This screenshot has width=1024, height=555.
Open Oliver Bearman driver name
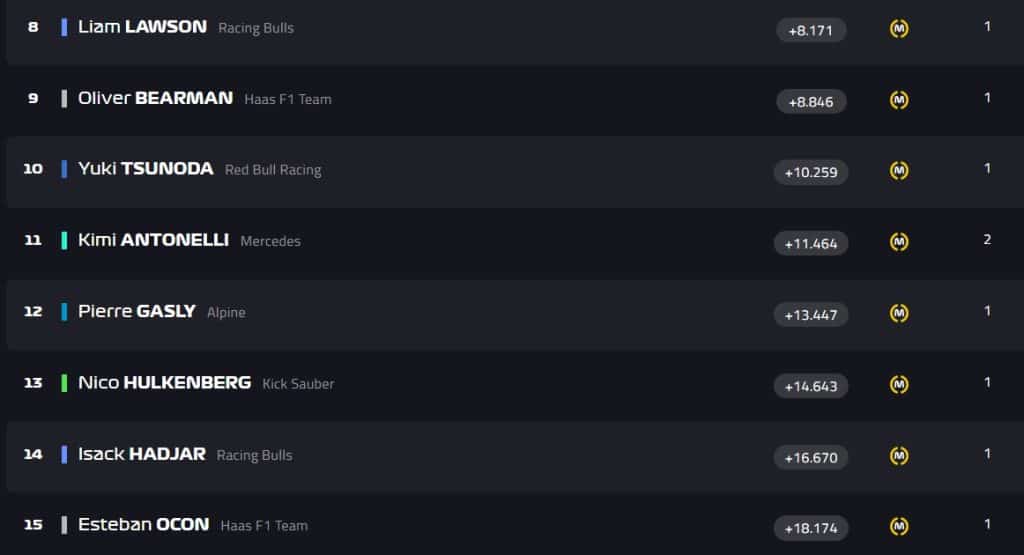[155, 98]
